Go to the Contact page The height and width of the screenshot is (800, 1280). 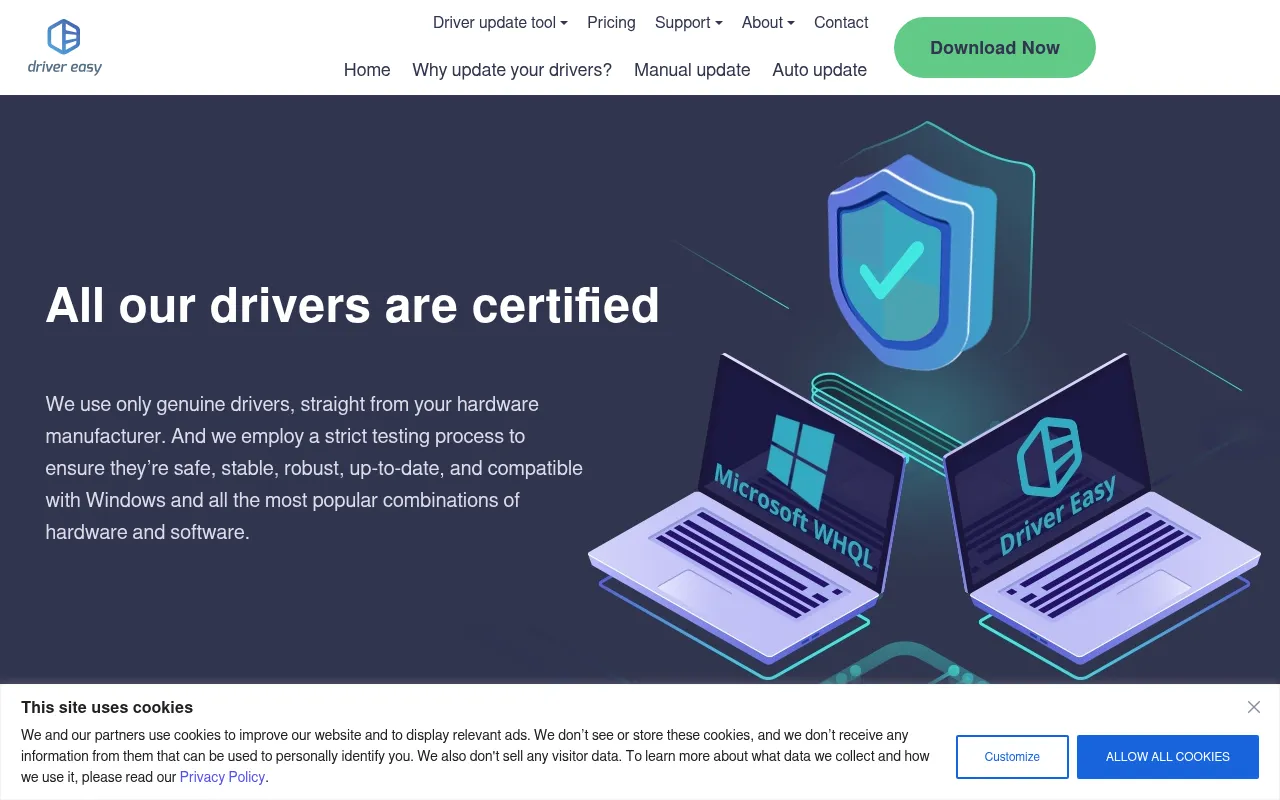(841, 22)
